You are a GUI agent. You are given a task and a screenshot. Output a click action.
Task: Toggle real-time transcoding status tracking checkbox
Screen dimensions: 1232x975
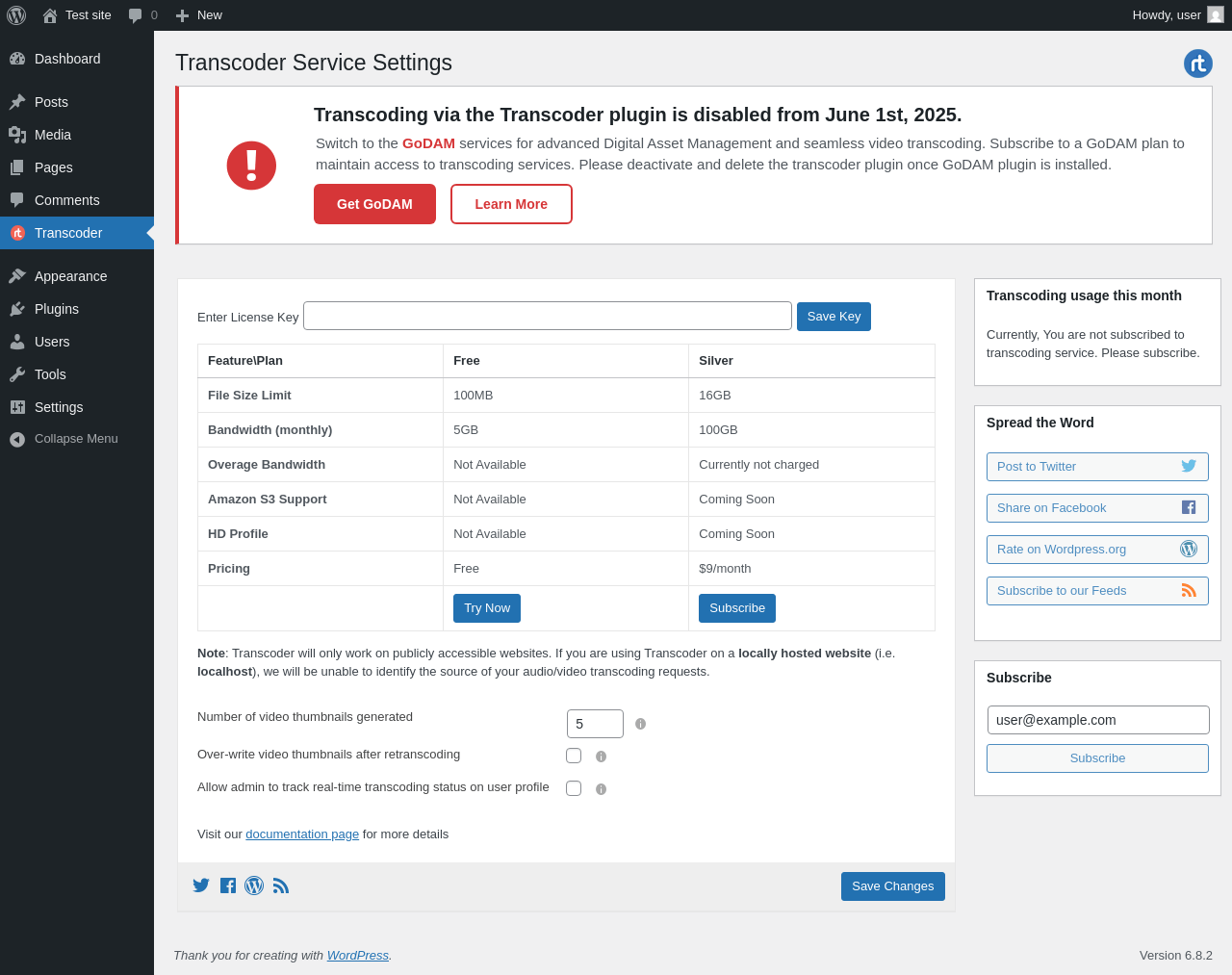pos(574,788)
